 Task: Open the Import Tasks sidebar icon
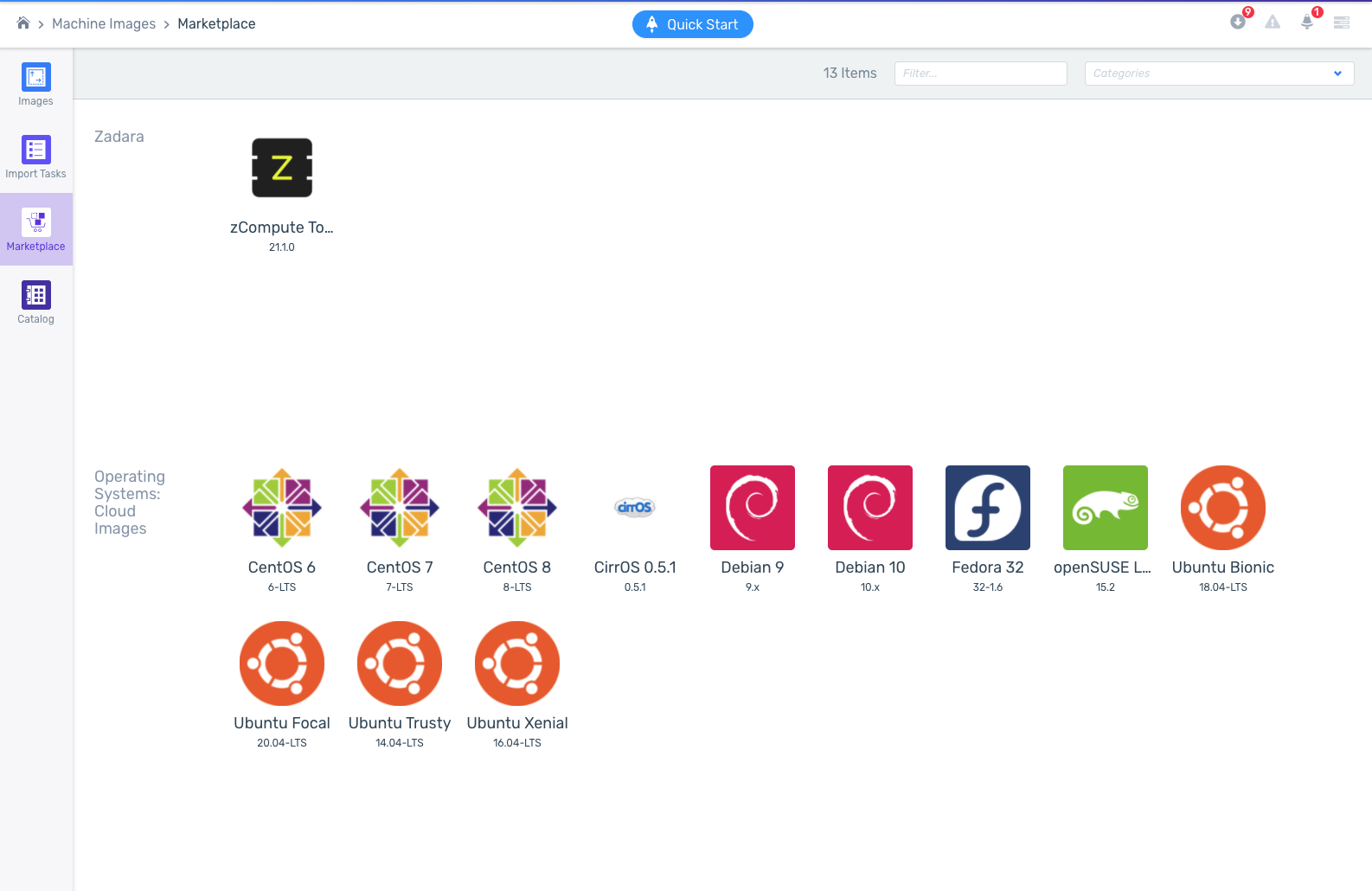point(35,150)
